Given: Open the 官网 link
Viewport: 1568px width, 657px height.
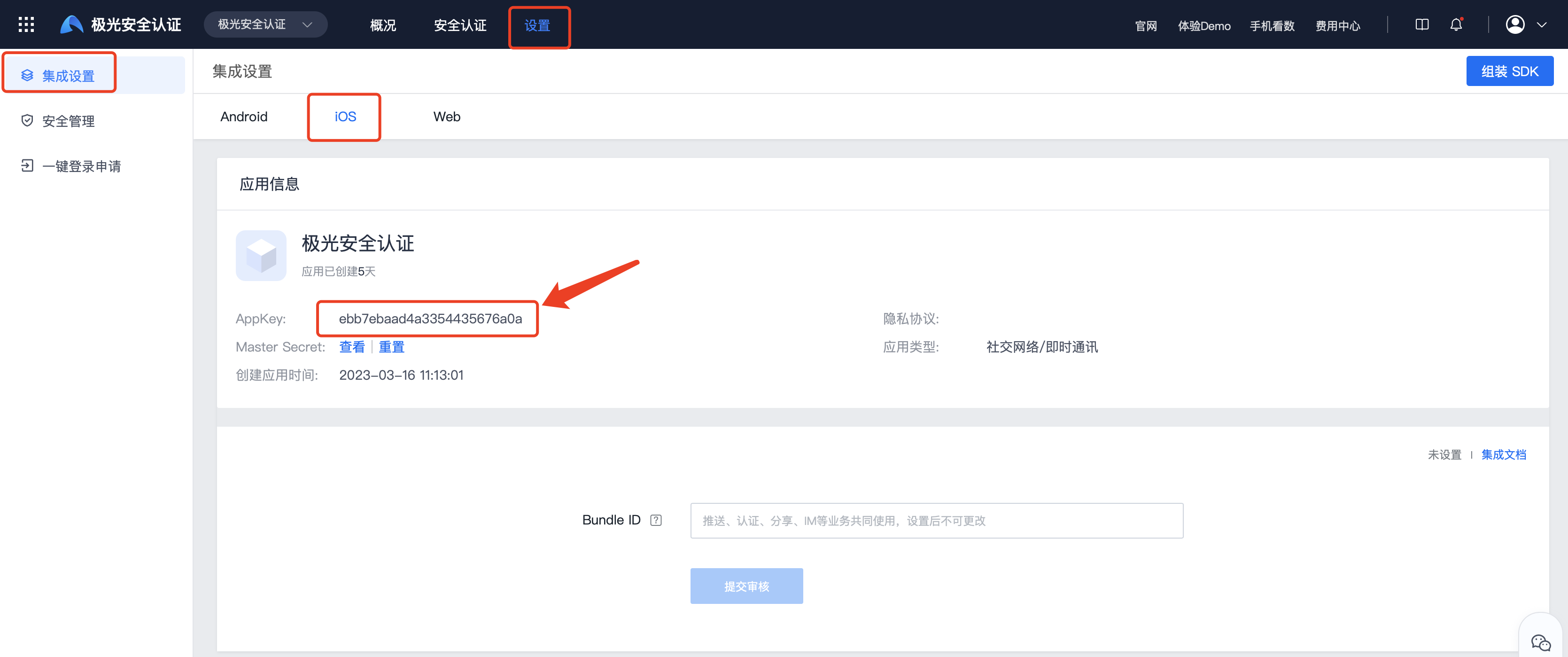Looking at the screenshot, I should 1146,25.
